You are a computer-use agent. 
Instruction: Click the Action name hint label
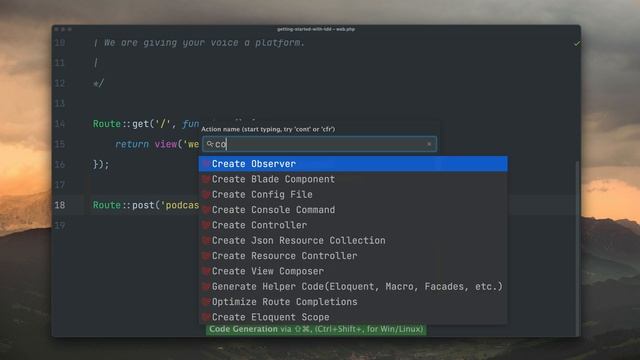(268, 129)
